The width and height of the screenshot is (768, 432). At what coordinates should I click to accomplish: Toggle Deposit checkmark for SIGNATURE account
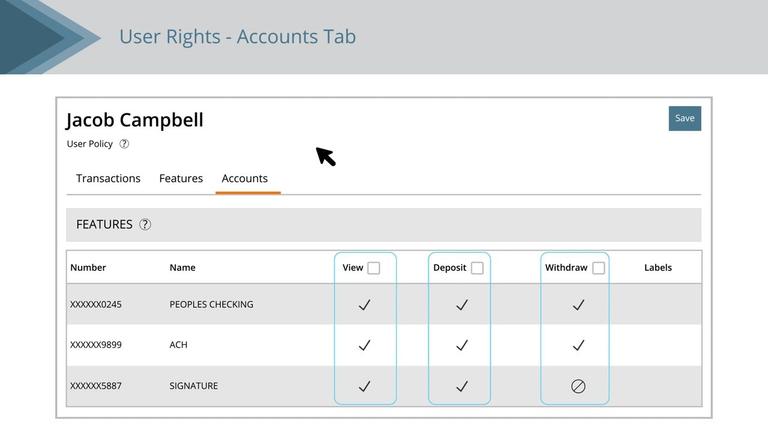pyautogui.click(x=462, y=386)
